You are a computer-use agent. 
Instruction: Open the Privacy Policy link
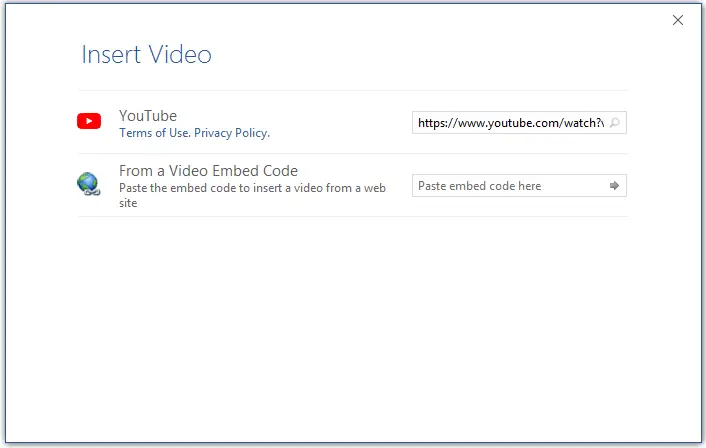click(232, 133)
